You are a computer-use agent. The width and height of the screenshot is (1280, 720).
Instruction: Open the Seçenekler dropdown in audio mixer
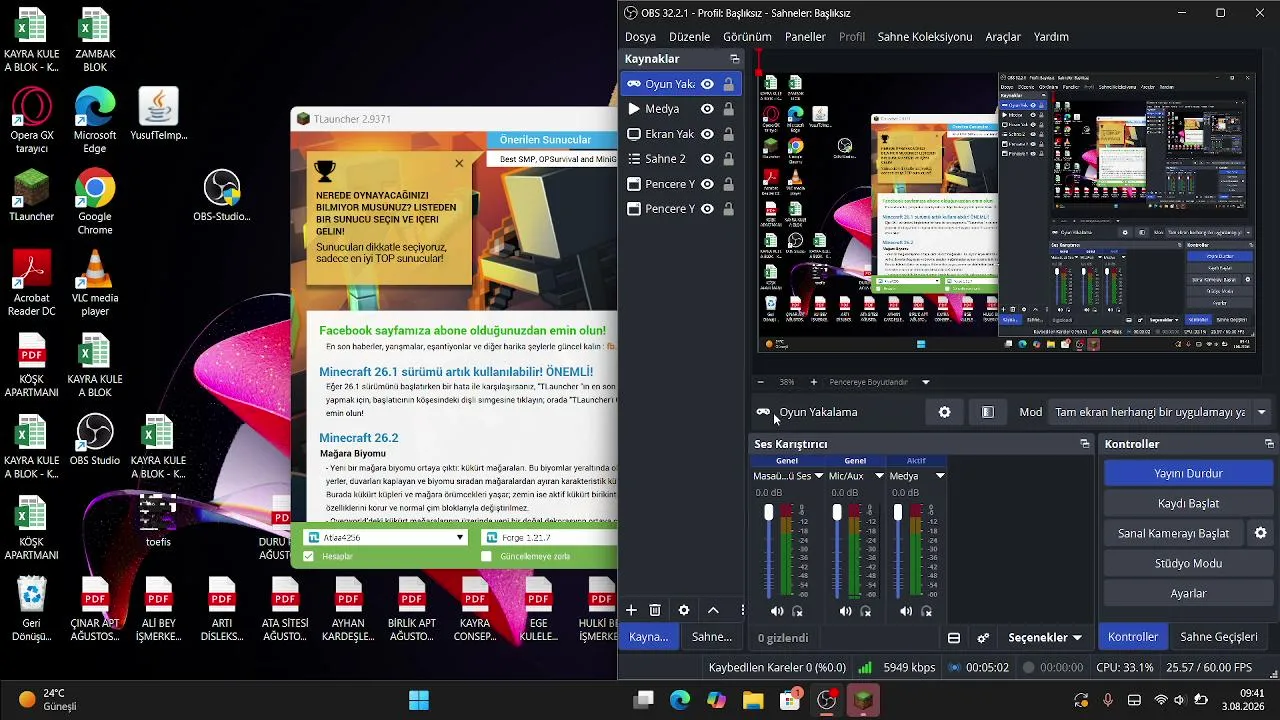click(1045, 638)
